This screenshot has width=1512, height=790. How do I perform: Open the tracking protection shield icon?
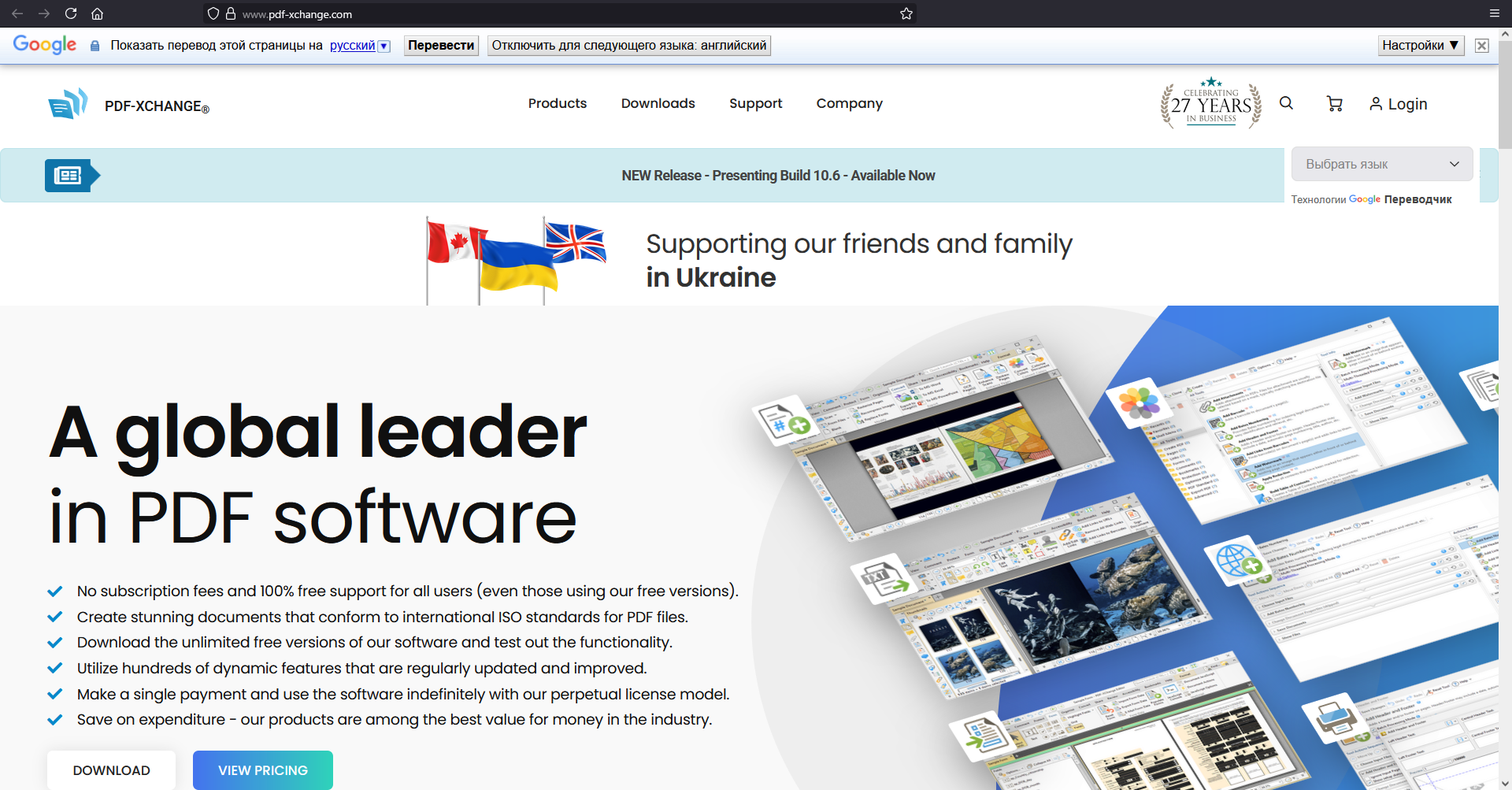pyautogui.click(x=213, y=13)
